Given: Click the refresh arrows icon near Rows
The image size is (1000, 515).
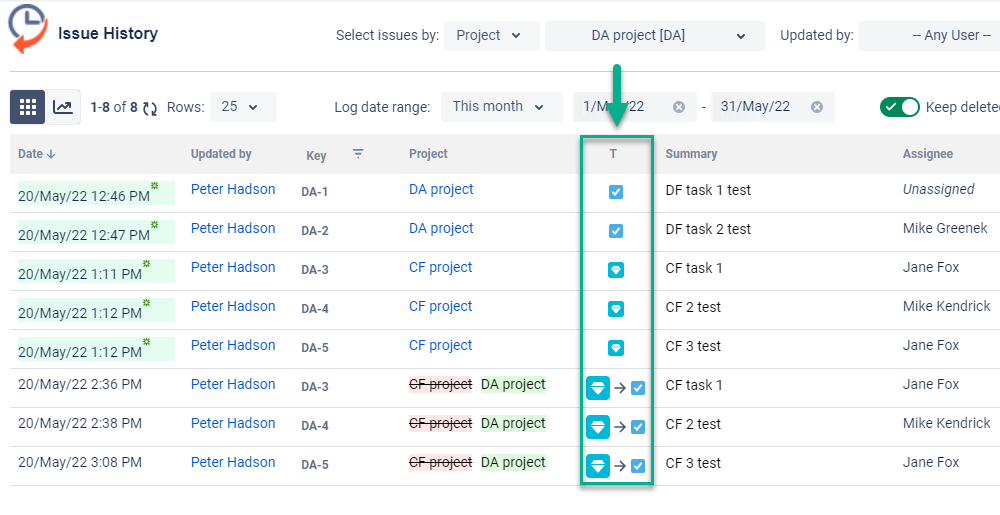Looking at the screenshot, I should pyautogui.click(x=150, y=108).
